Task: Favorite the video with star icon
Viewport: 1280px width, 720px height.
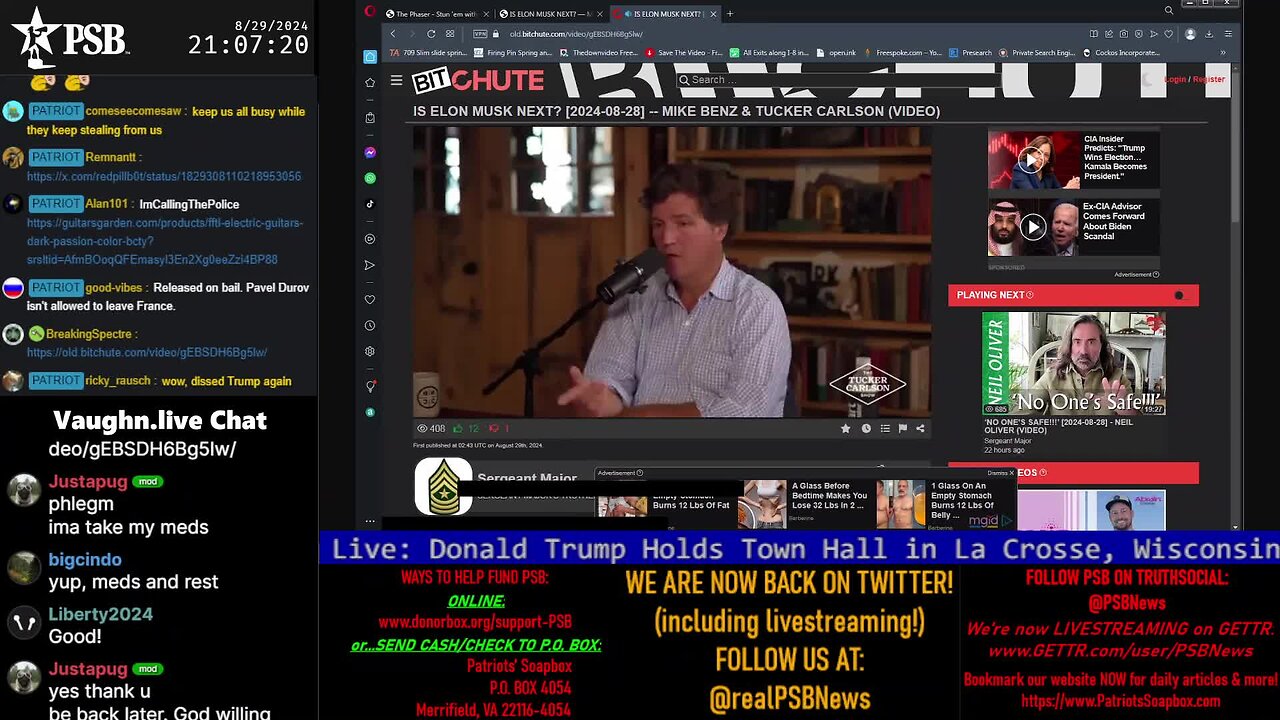Action: pos(845,428)
